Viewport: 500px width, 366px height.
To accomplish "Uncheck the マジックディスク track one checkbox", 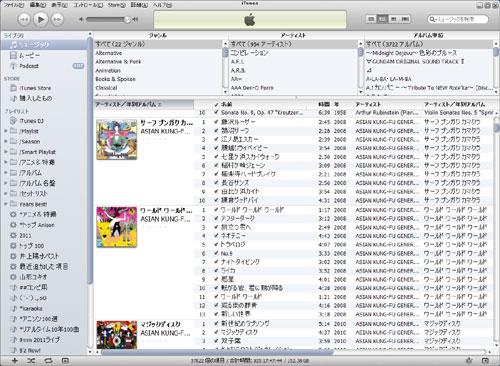I will tap(217, 332).
